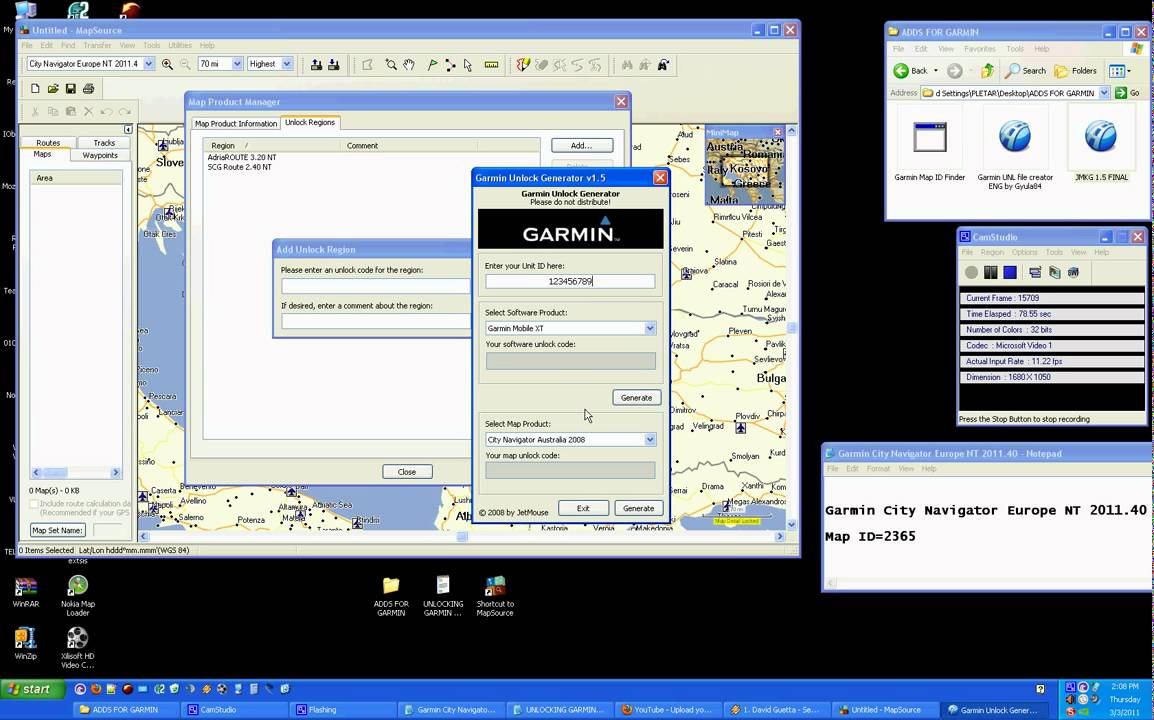The height and width of the screenshot is (720, 1154).
Task: Click the Unit ID input field
Action: pos(570,282)
